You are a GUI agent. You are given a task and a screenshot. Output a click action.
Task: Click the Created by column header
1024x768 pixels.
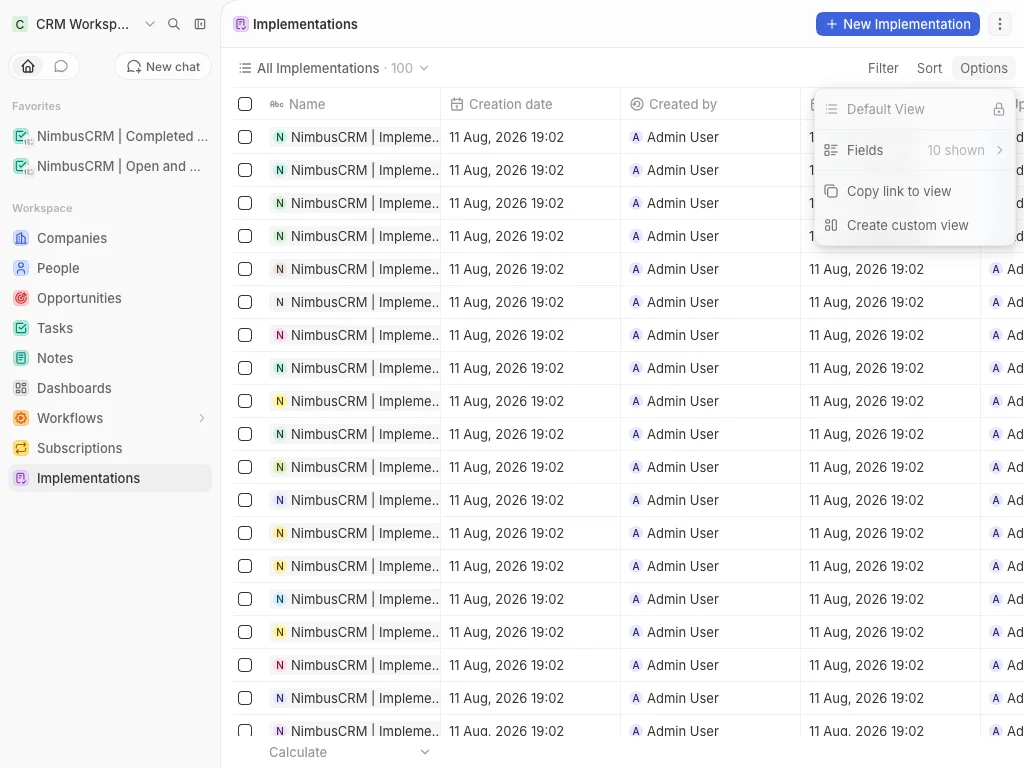[x=710, y=104]
